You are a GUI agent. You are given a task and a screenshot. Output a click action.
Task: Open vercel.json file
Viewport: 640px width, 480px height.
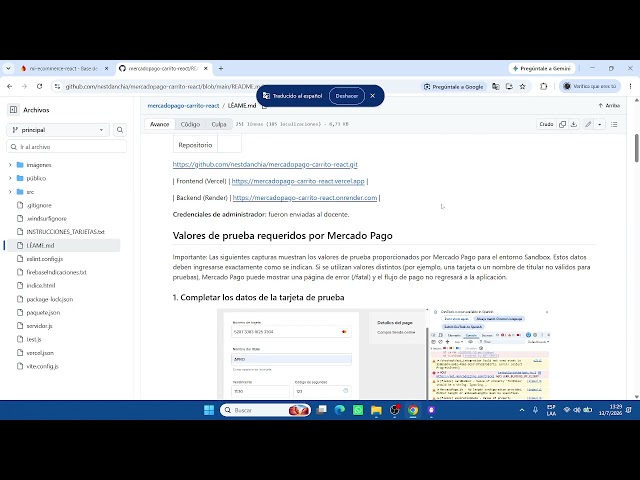click(x=40, y=353)
